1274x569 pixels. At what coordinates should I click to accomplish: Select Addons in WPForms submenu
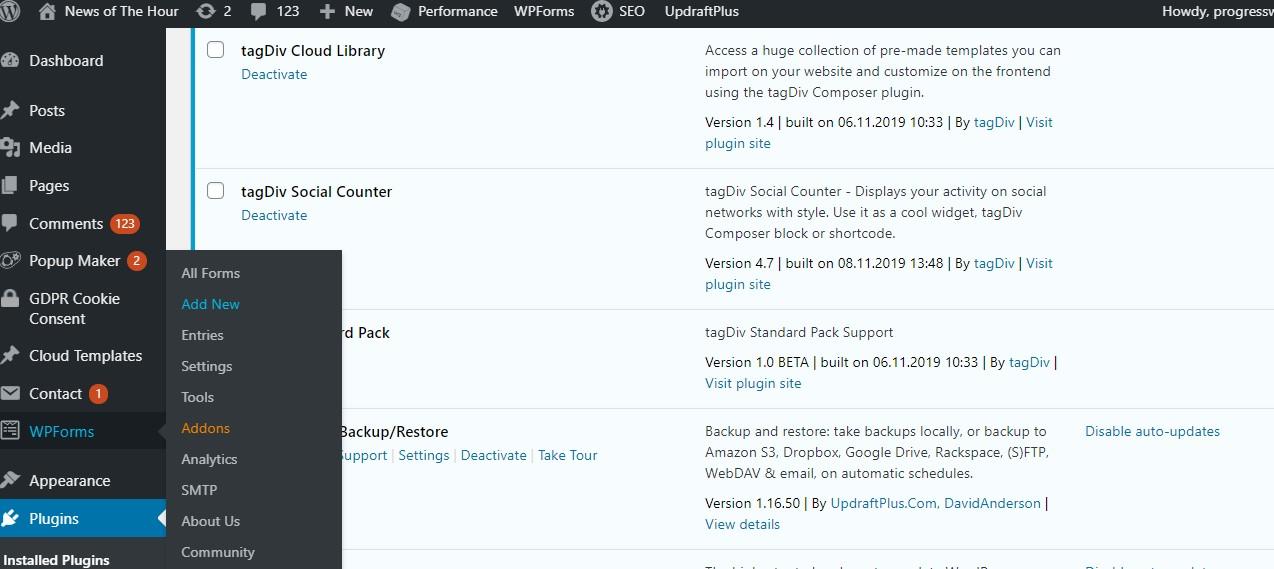(x=205, y=428)
